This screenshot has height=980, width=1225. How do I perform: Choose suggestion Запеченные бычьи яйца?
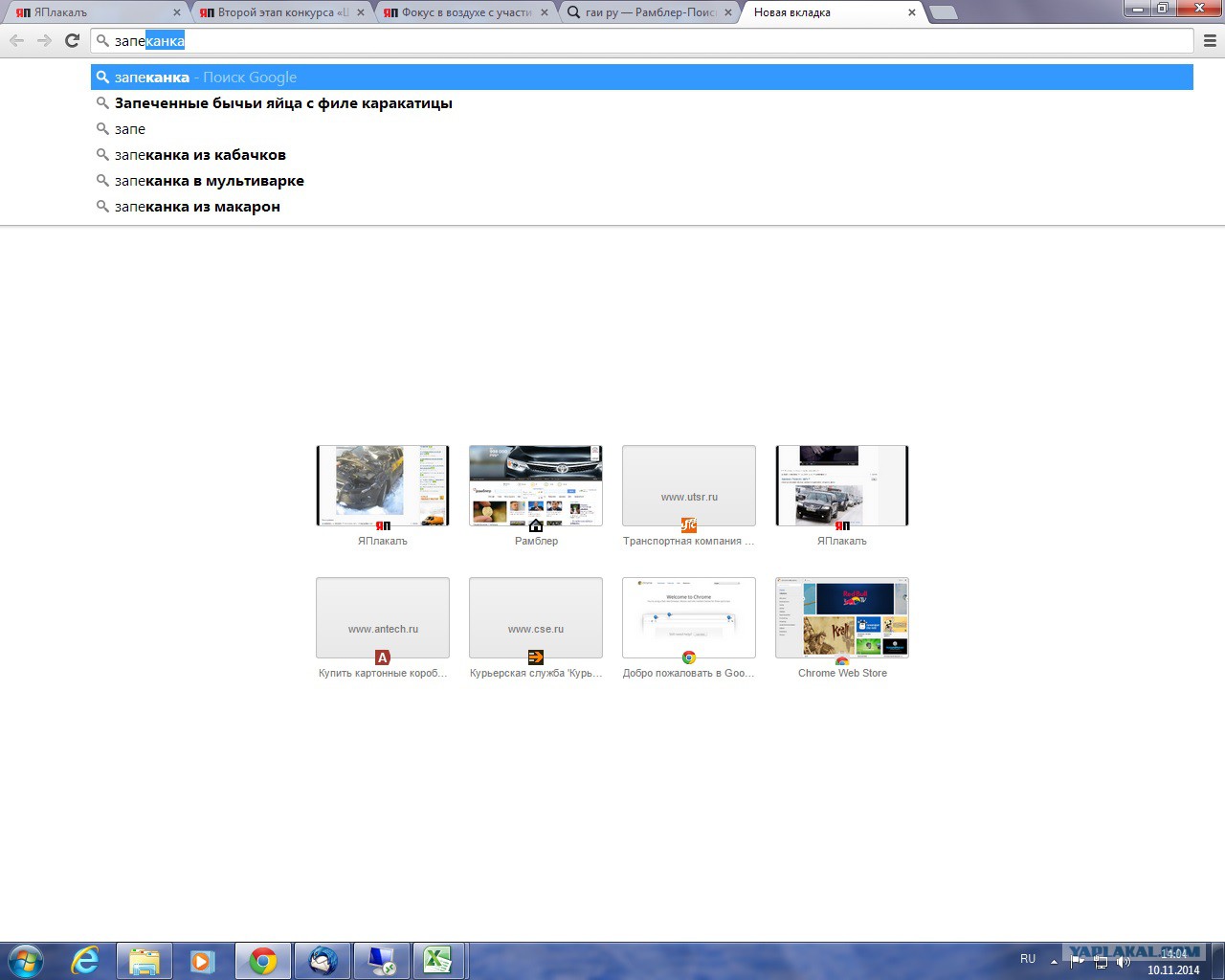642,103
